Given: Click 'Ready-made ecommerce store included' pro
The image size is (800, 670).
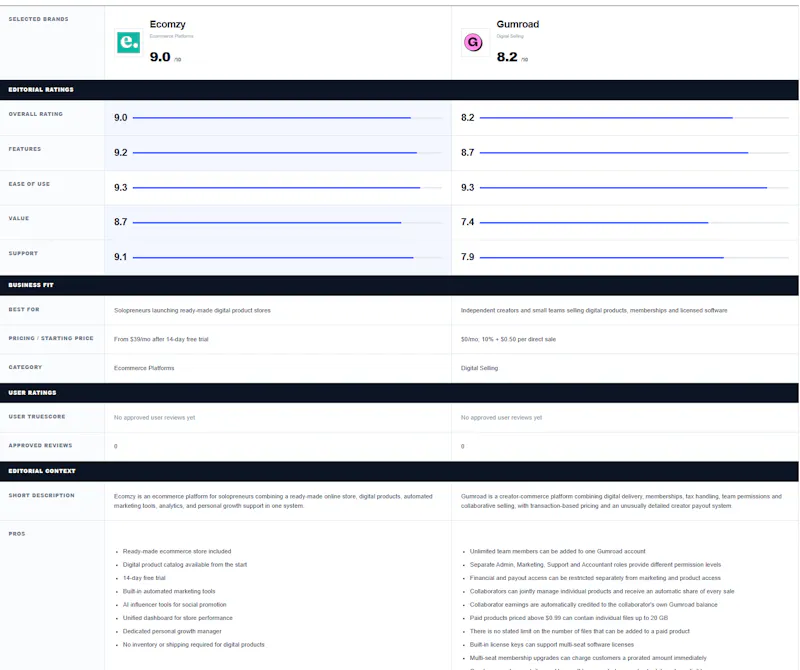Looking at the screenshot, I should click(177, 552).
